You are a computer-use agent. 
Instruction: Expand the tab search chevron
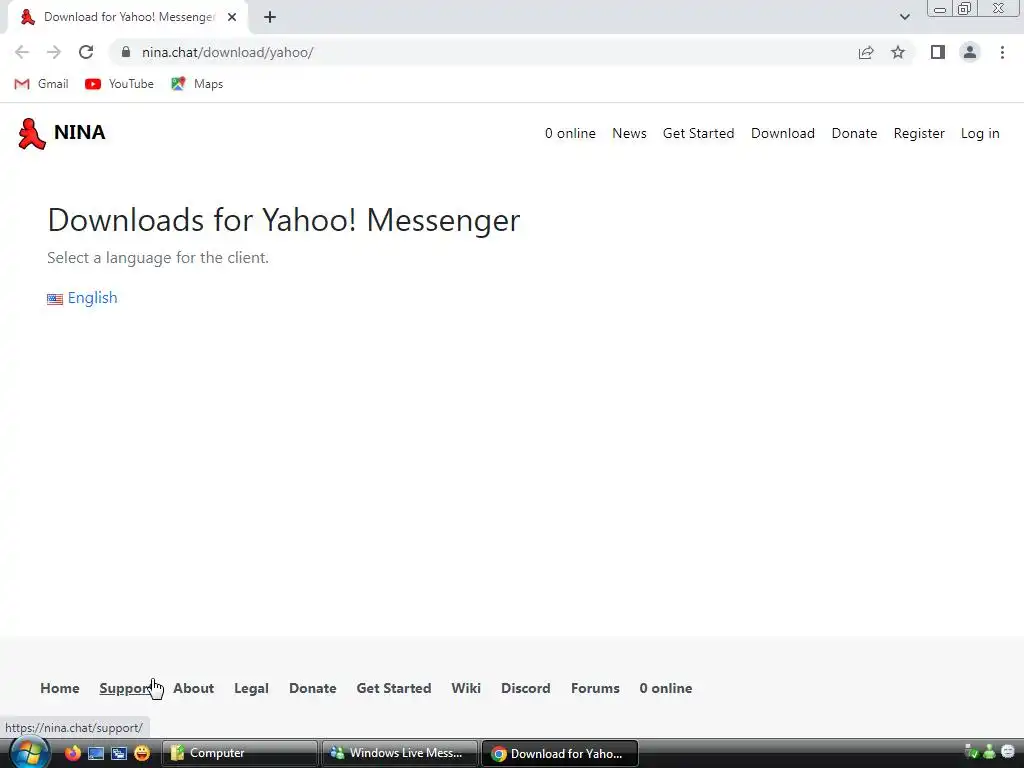904,17
